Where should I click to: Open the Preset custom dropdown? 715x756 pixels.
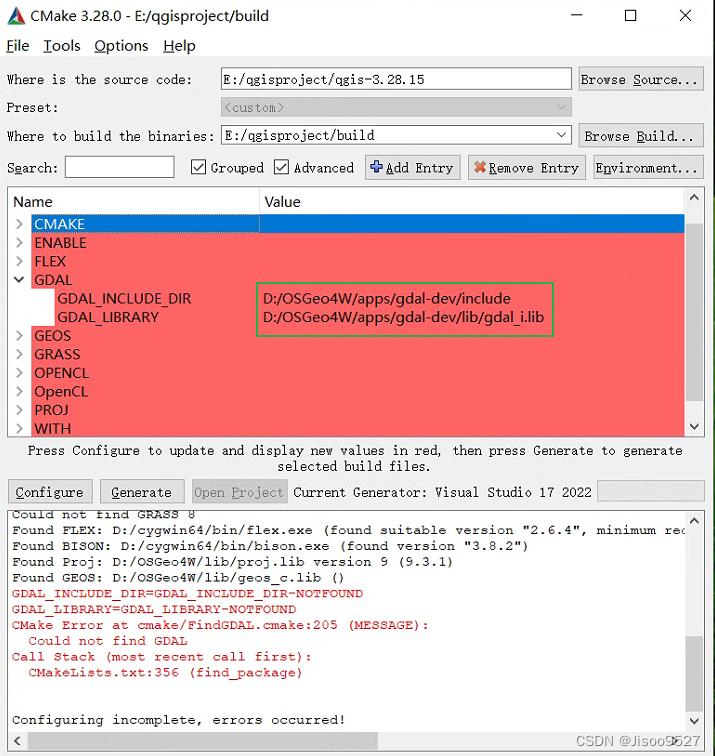point(561,107)
